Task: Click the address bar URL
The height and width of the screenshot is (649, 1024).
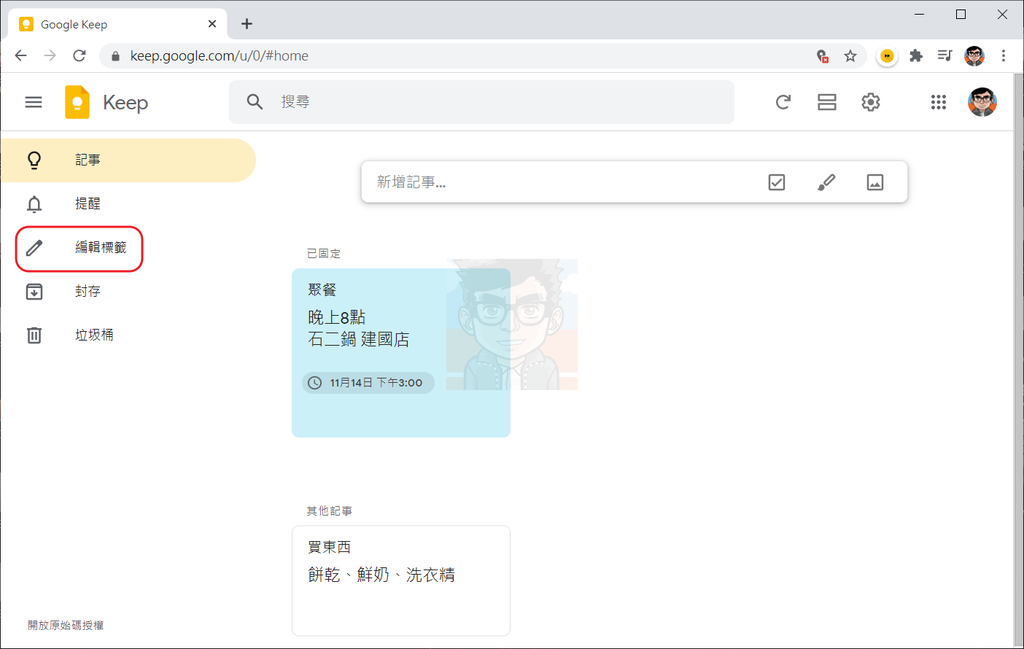Action: 219,56
